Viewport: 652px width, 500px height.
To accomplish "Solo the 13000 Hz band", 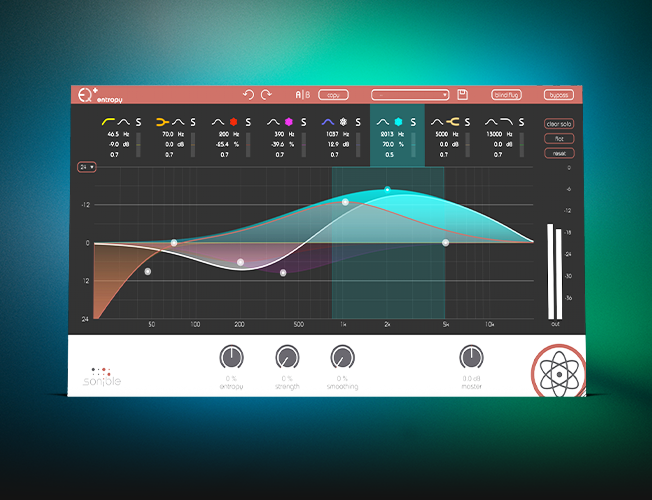I will click(x=521, y=122).
